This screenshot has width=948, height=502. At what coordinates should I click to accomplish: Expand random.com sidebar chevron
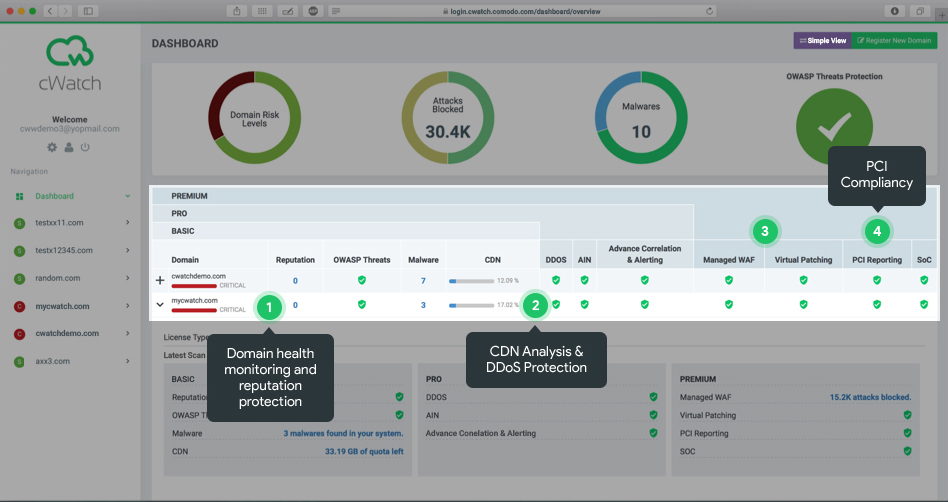[128, 278]
